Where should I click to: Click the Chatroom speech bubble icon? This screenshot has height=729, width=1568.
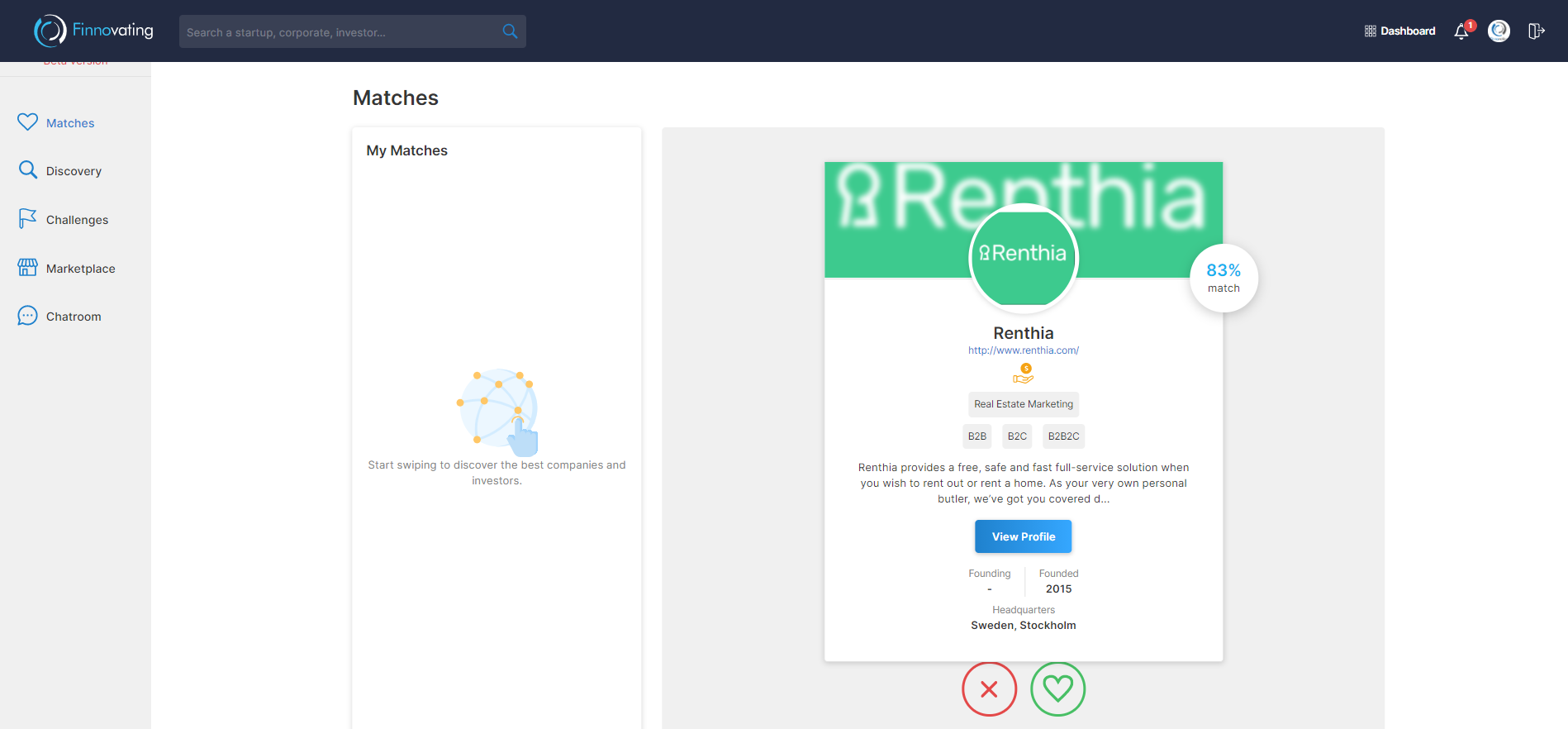(x=27, y=316)
